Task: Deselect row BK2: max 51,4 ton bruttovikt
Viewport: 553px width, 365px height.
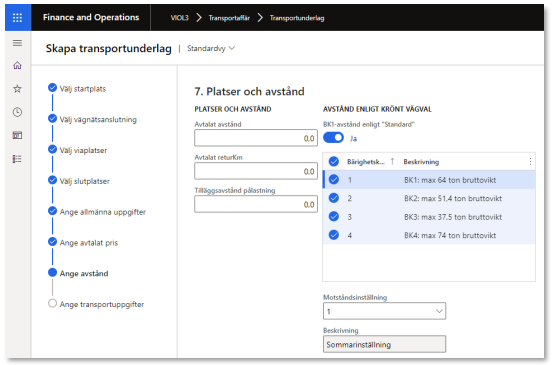Action: point(334,198)
